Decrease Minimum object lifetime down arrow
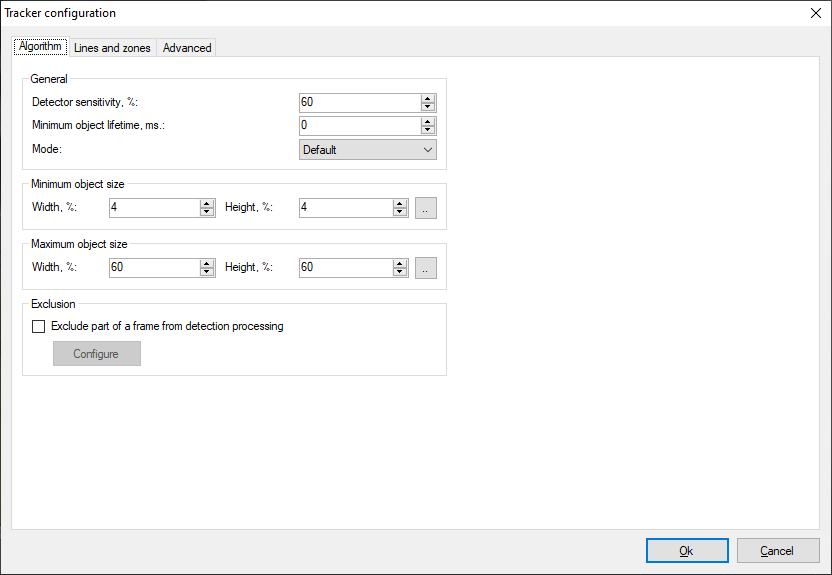 point(428,130)
